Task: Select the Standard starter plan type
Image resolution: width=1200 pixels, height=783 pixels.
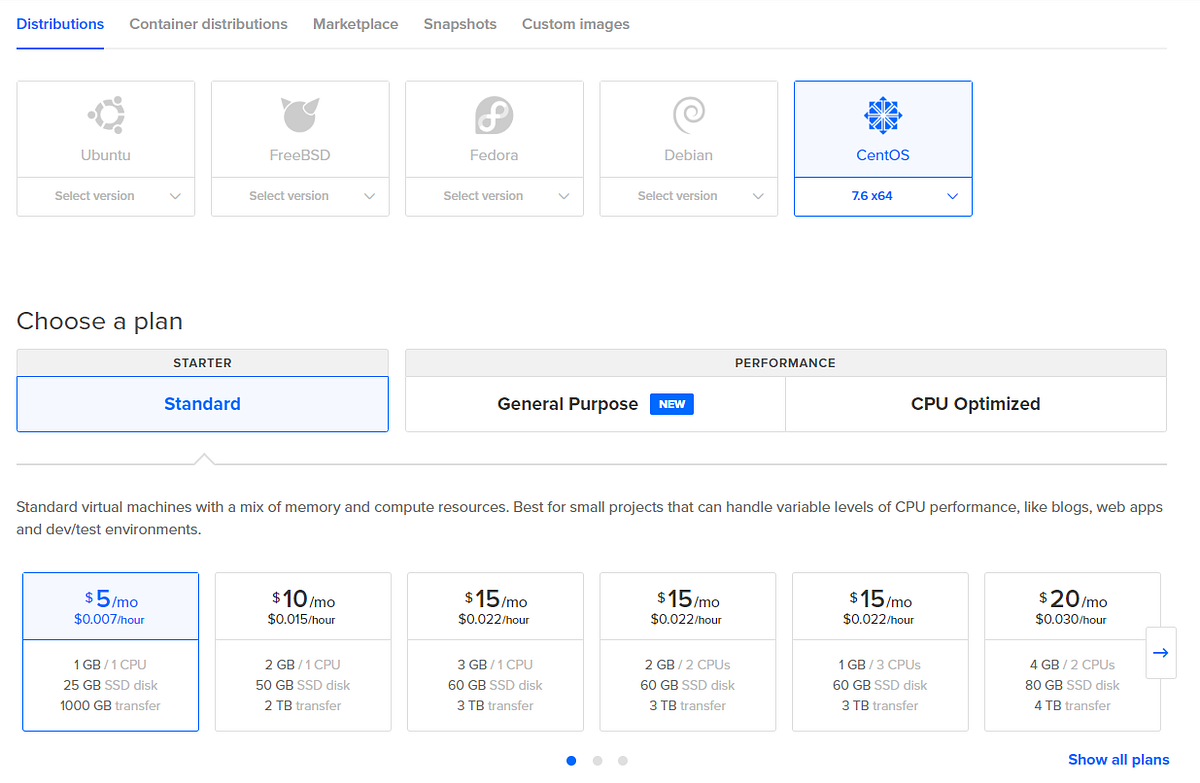Action: point(202,404)
